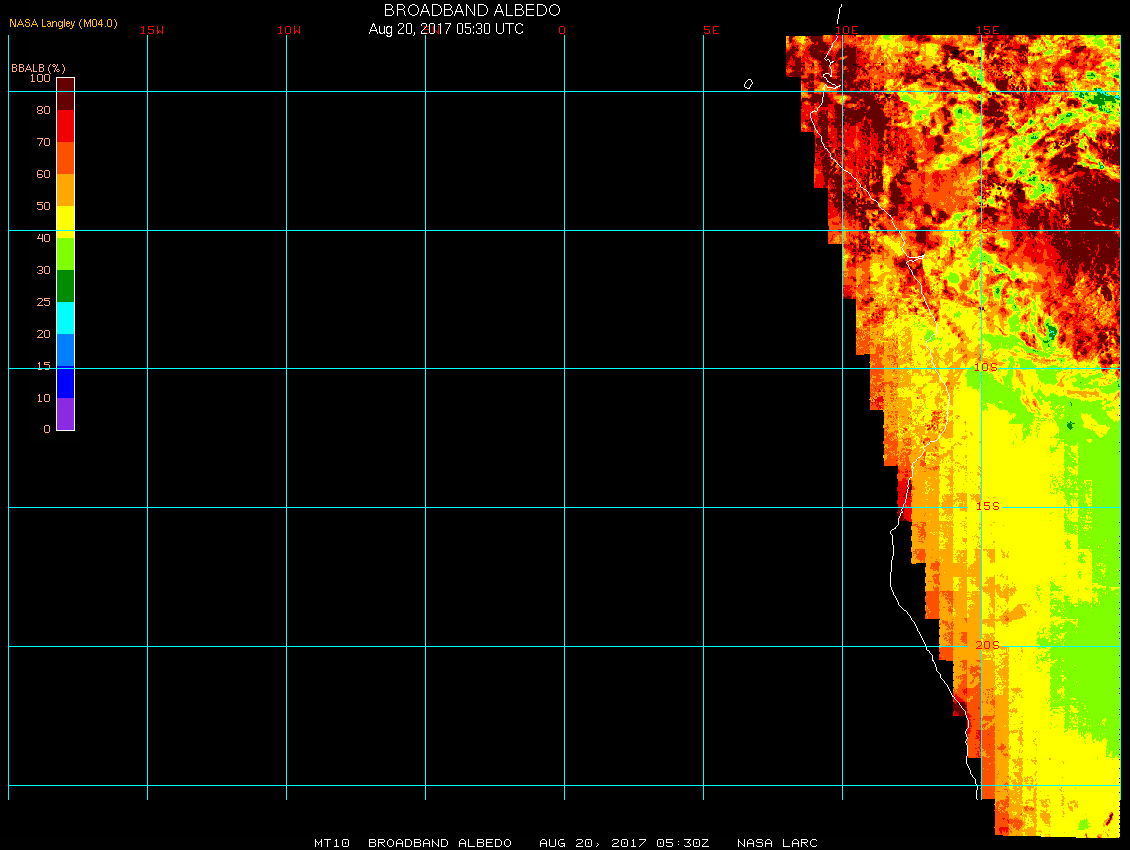Click the dark green 25-30% colorbar segment

click(x=65, y=286)
